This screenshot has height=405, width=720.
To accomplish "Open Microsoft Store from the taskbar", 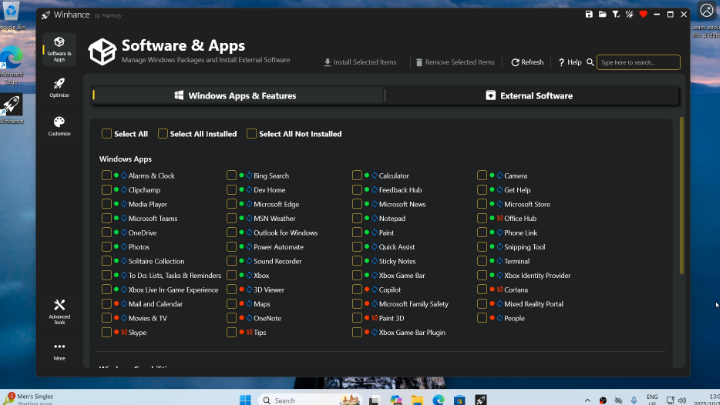I will [460, 400].
